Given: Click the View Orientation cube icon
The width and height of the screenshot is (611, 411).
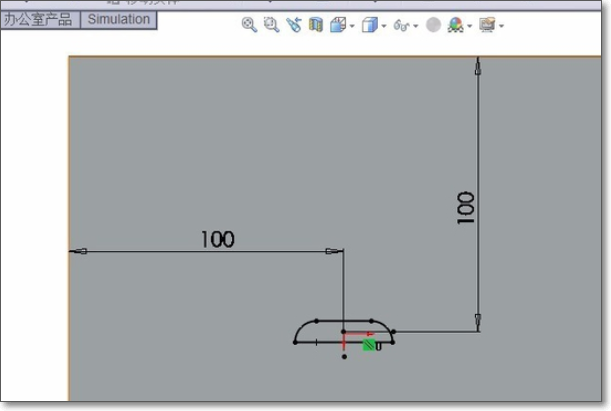Looking at the screenshot, I should click(x=338, y=25).
